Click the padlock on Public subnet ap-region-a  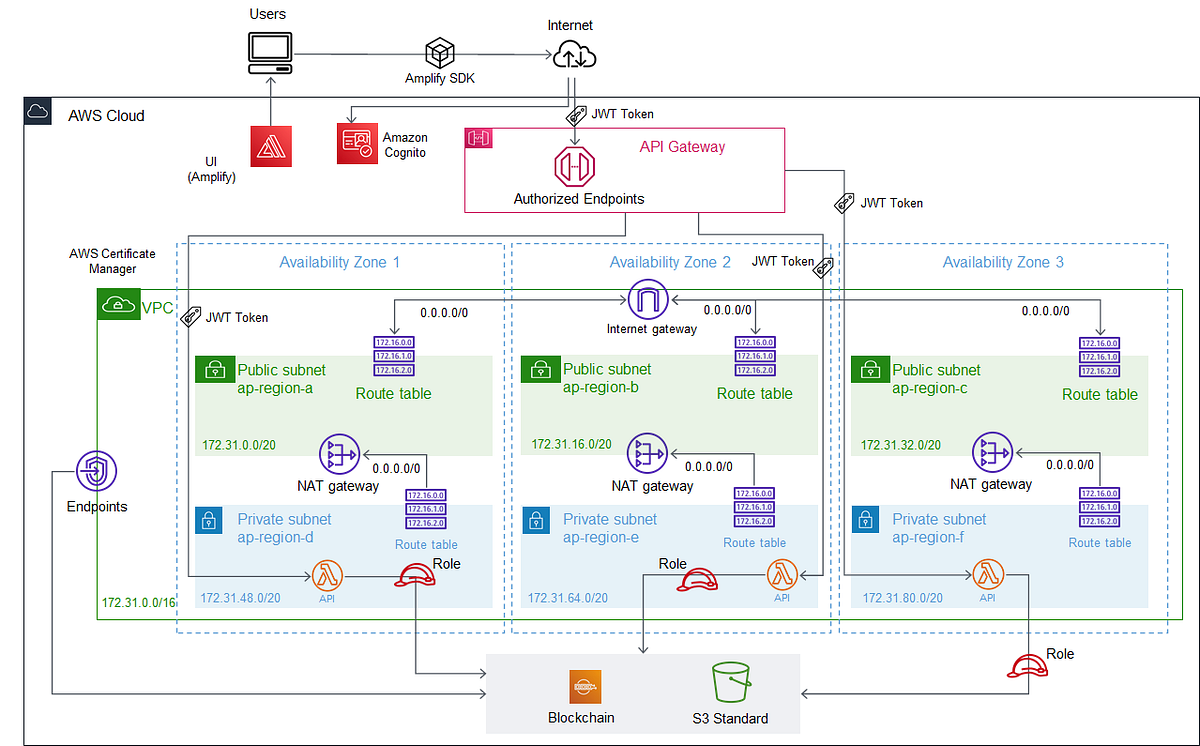[x=214, y=369]
